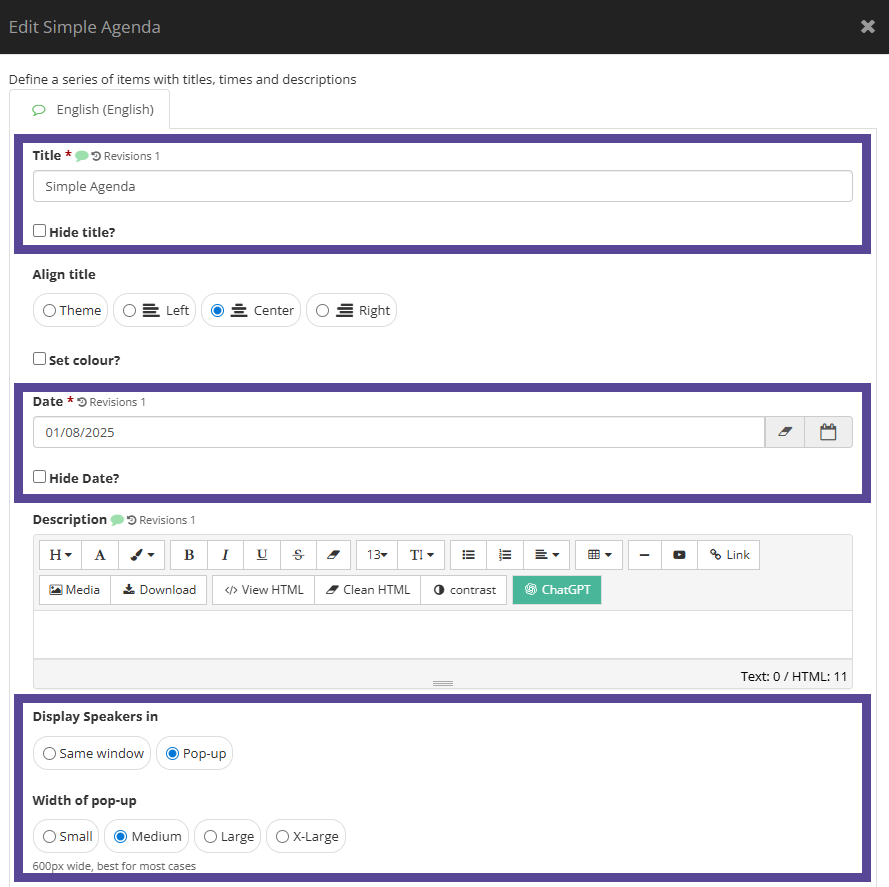Apply italic formatting in Description toolbar

coord(225,555)
